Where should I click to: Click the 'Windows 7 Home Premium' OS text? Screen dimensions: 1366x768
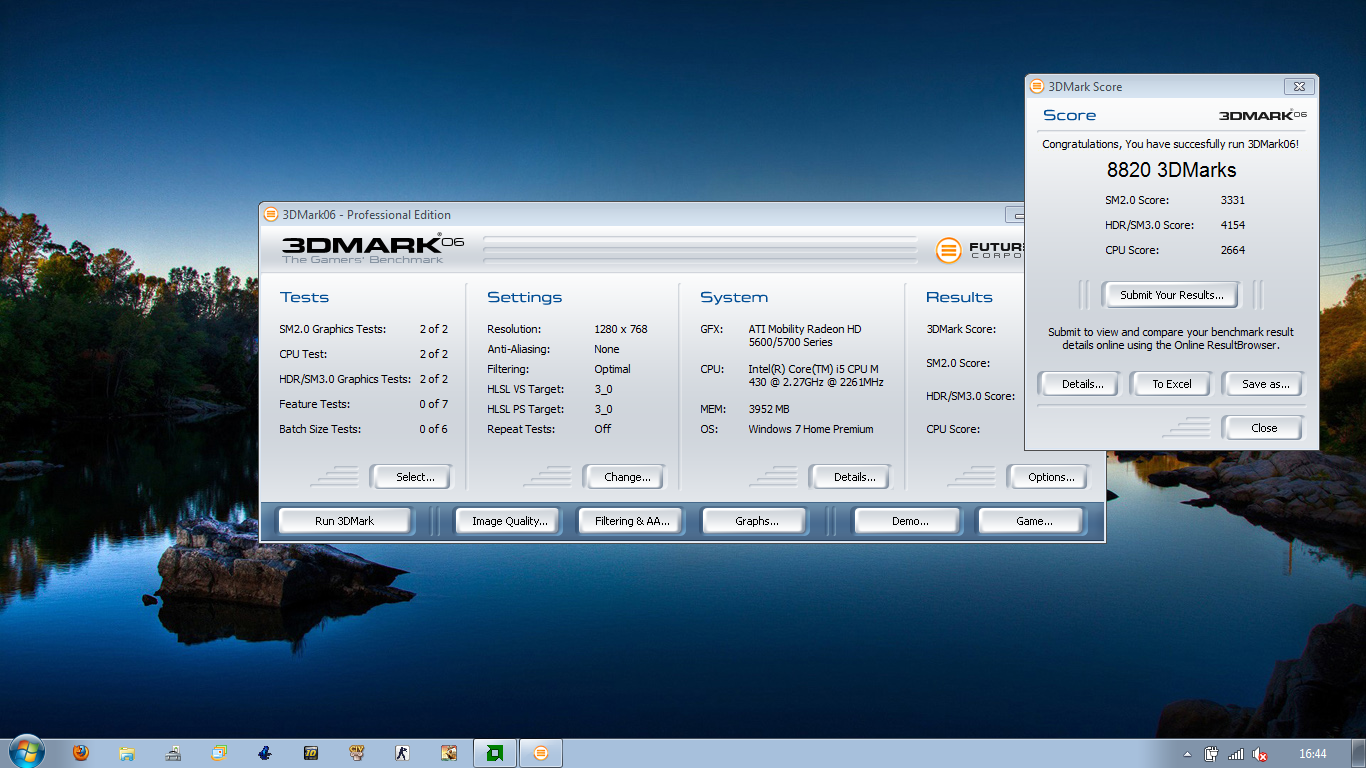point(810,429)
